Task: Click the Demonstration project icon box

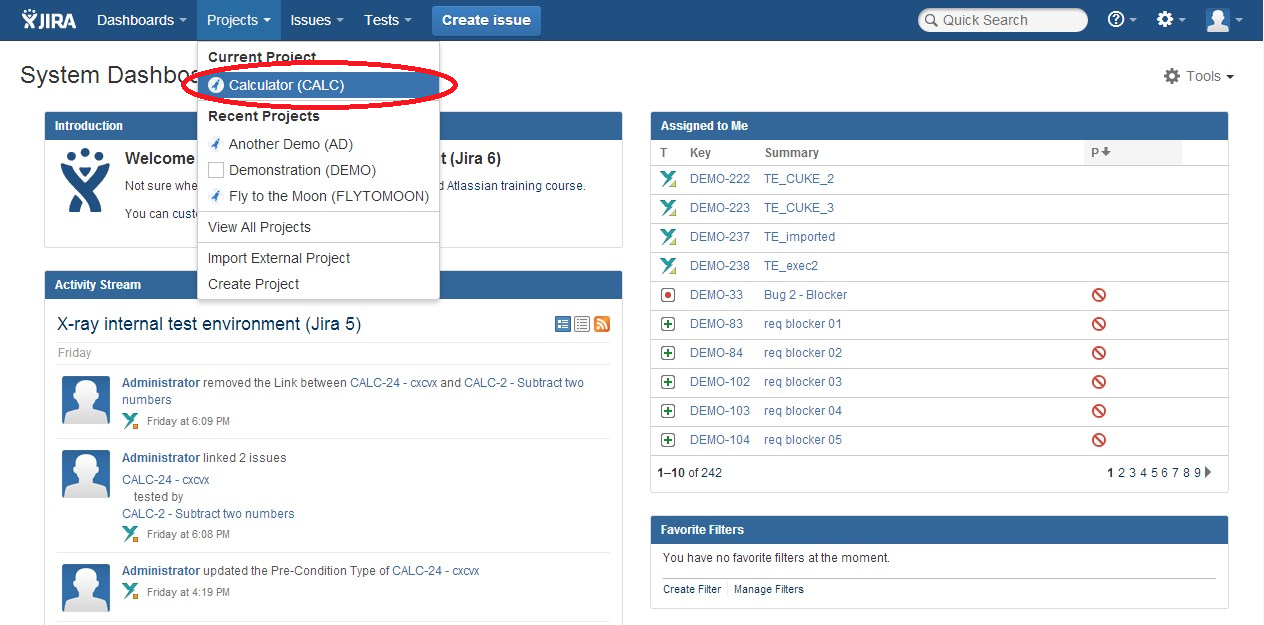Action: 215,170
